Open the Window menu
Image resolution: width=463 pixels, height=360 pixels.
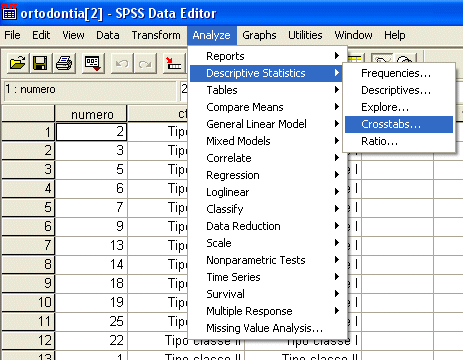[353, 35]
